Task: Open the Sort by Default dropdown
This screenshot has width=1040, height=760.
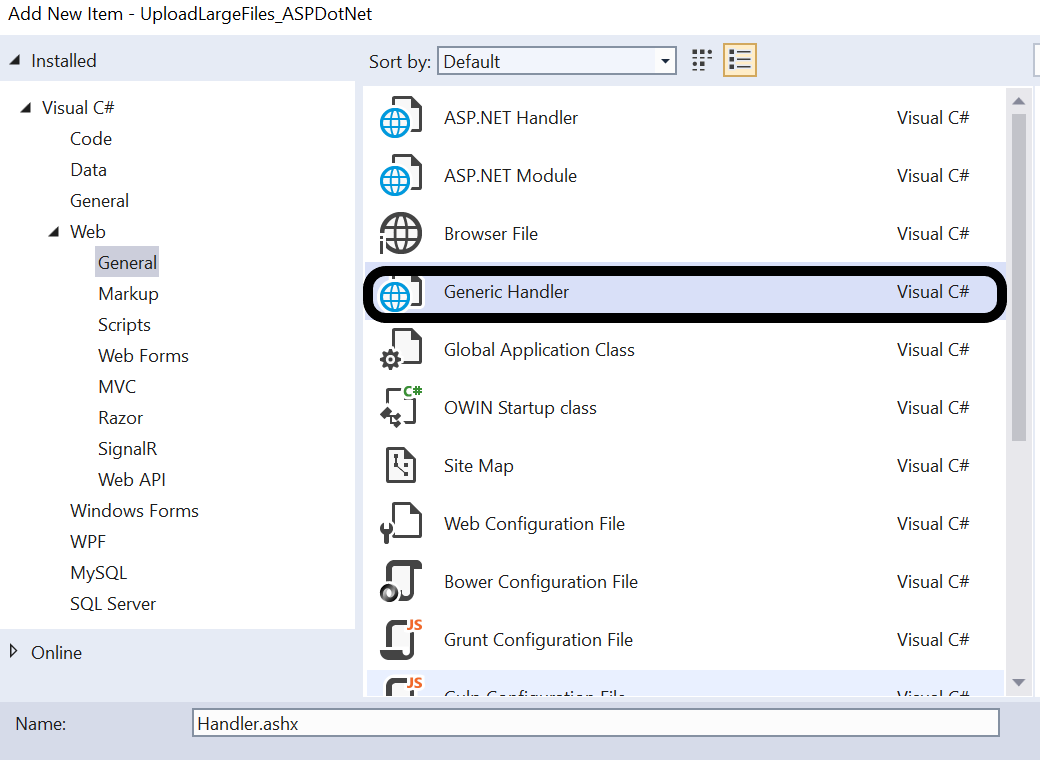Action: pyautogui.click(x=556, y=61)
